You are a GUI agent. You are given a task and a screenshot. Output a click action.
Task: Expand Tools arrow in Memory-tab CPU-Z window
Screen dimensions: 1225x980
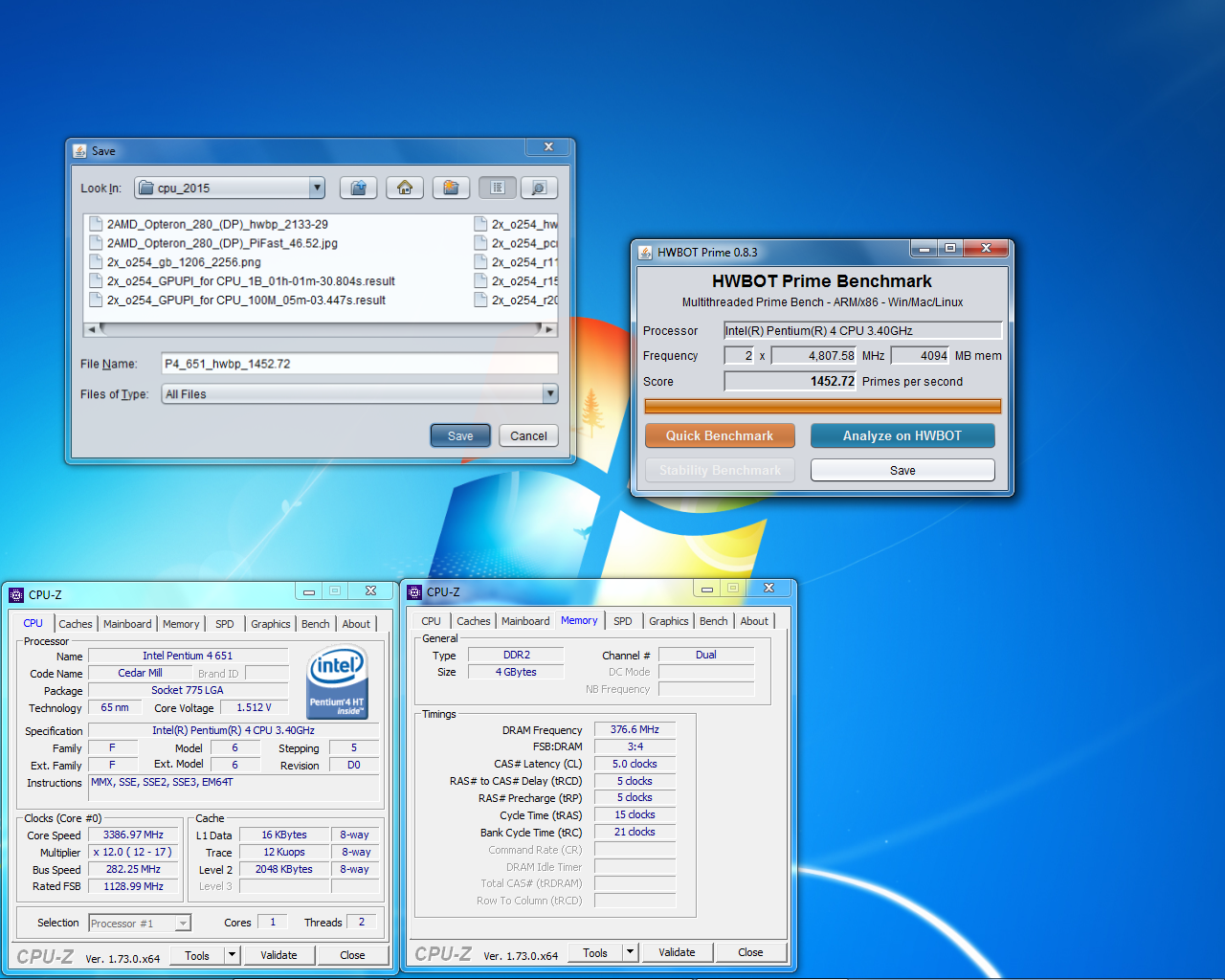[x=630, y=952]
